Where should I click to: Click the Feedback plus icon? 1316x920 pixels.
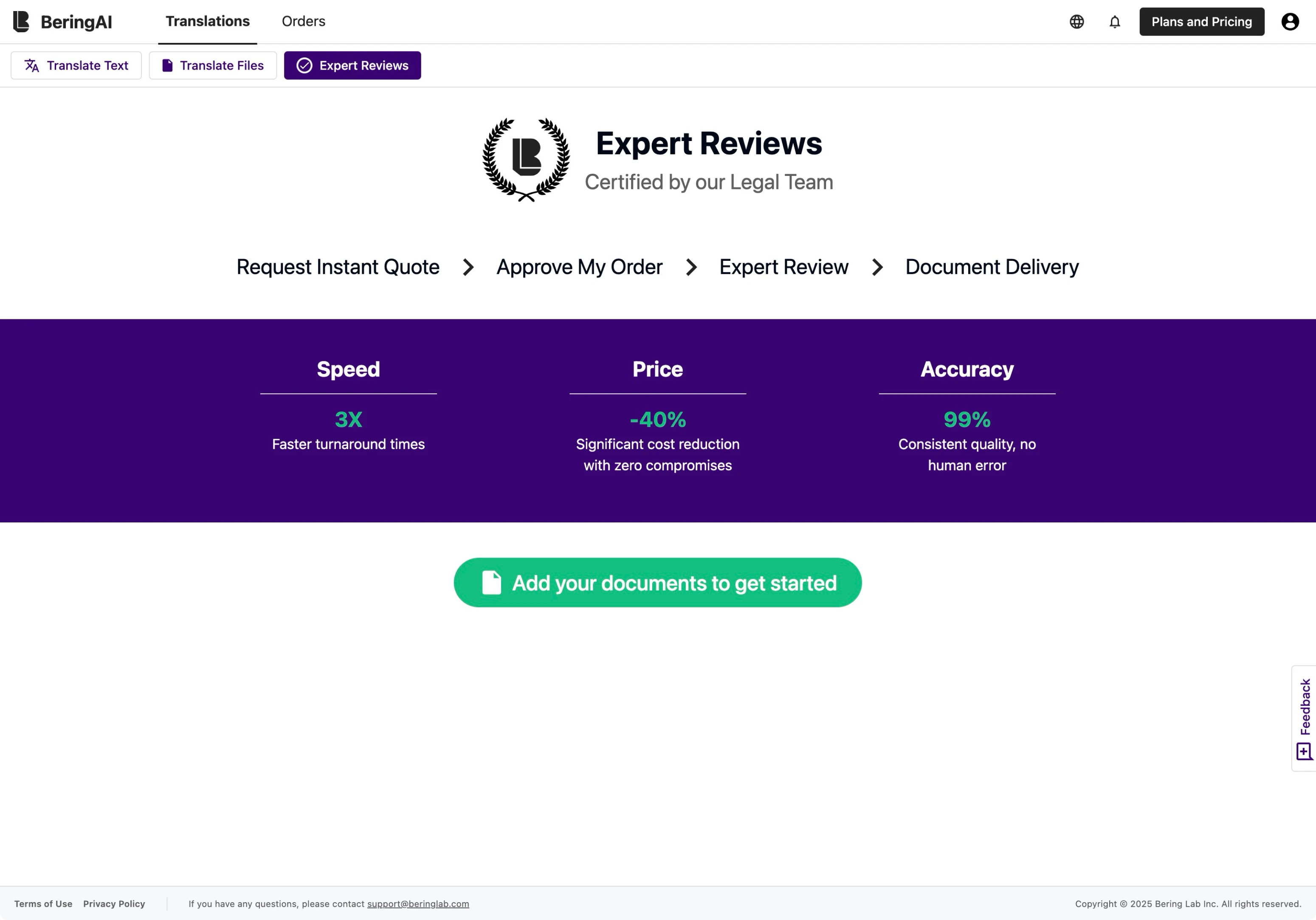click(1305, 751)
